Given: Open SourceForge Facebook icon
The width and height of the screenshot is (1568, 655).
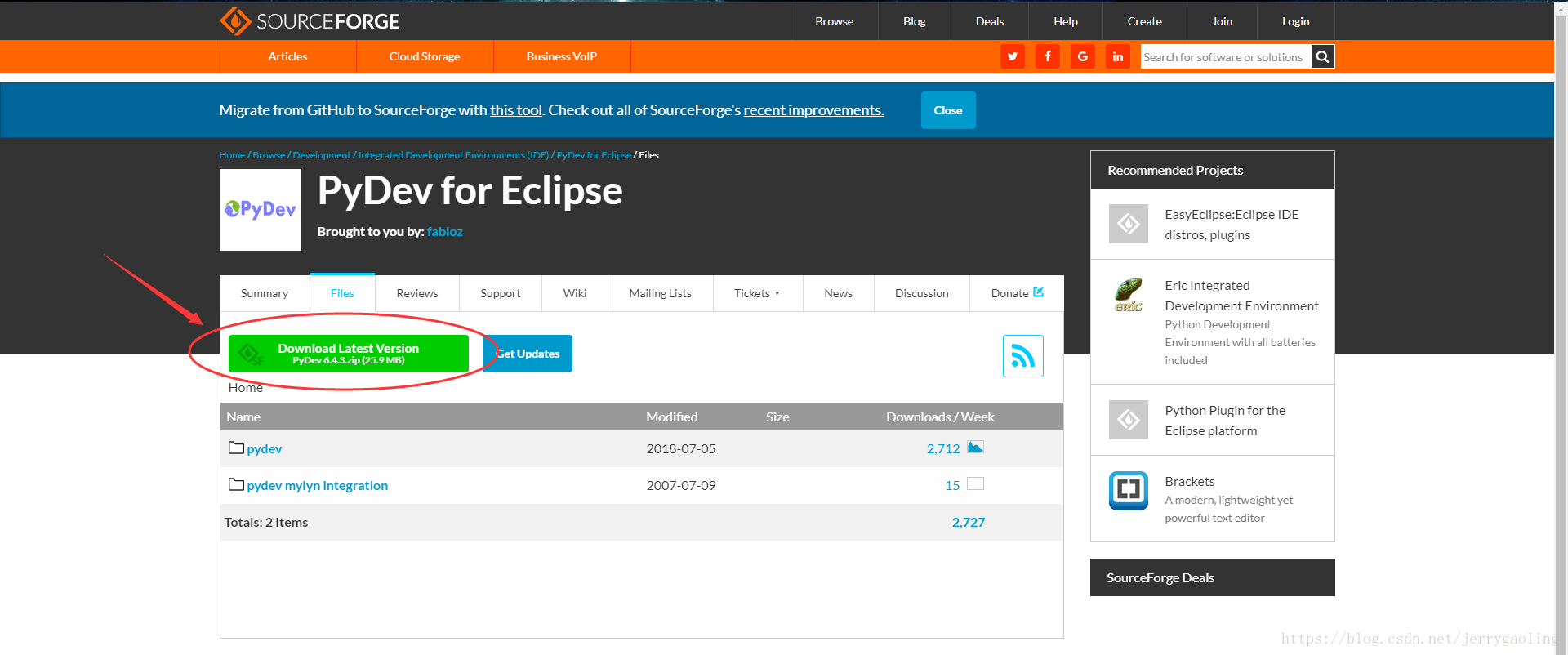Looking at the screenshot, I should point(1048,56).
